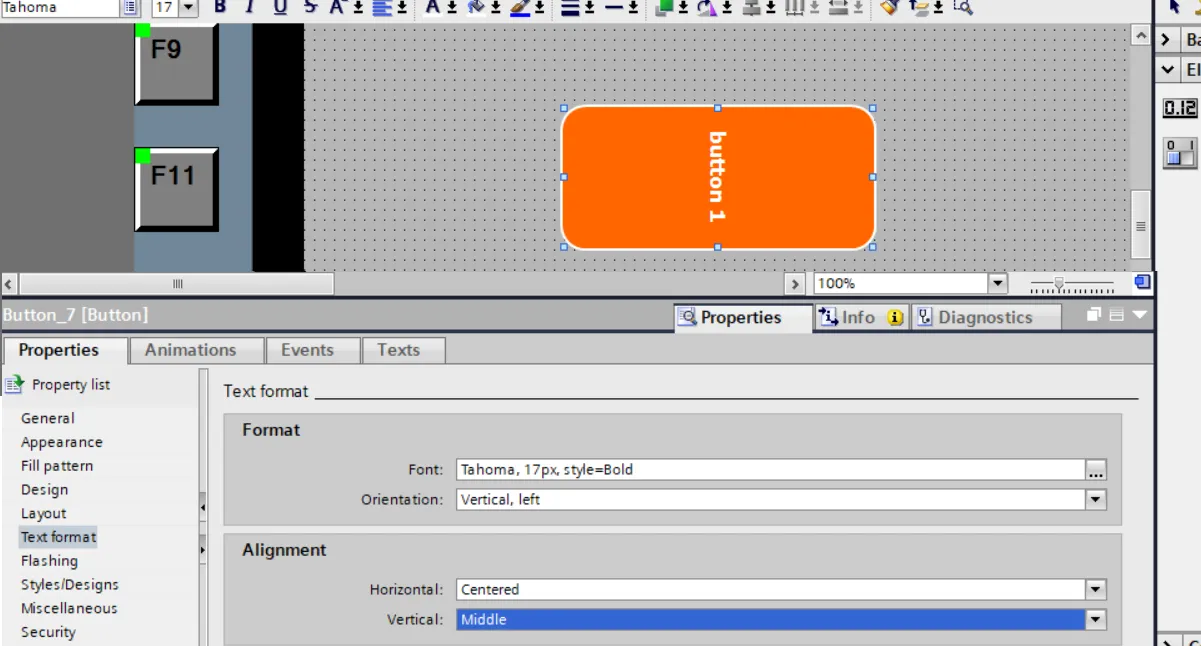Click the fill color bucket icon
This screenshot has height=646, width=1201.
tap(476, 7)
